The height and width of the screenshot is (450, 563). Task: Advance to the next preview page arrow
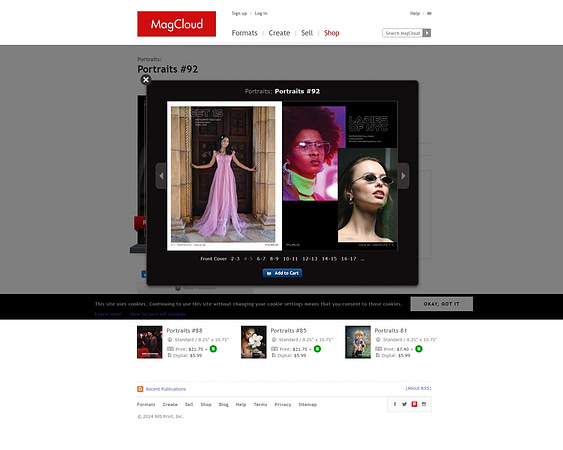tap(403, 176)
